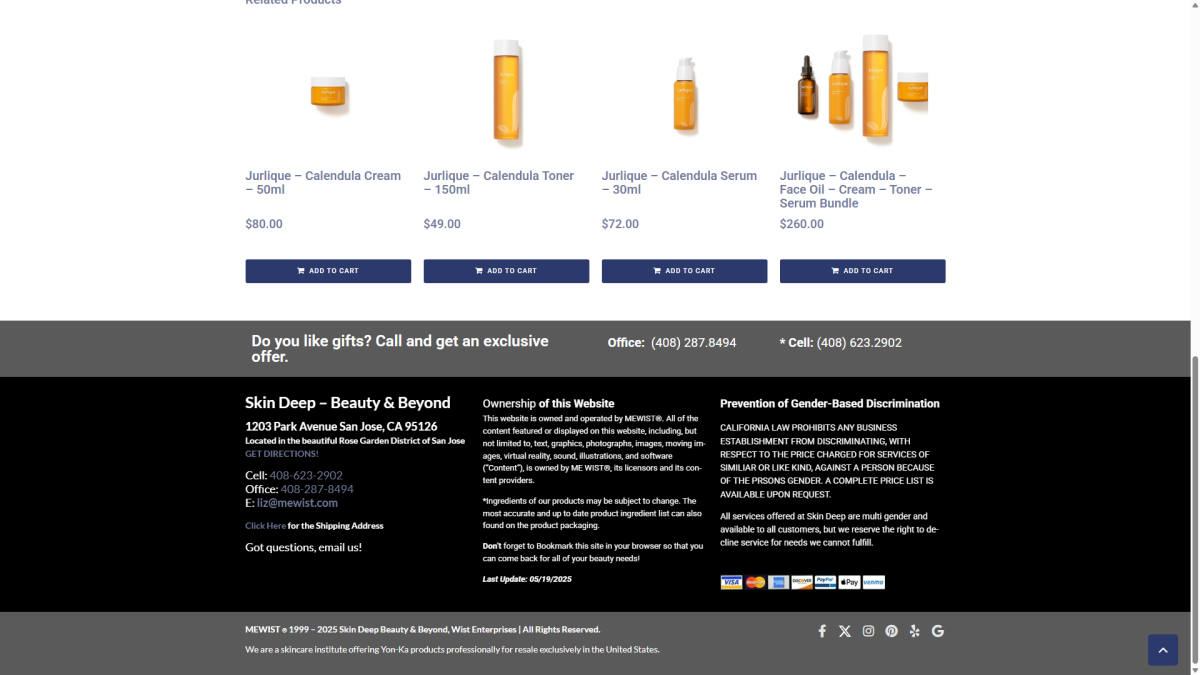Open the Jurlique – Calendula Cream – 50ml title
1200x675 pixels.
pos(323,183)
